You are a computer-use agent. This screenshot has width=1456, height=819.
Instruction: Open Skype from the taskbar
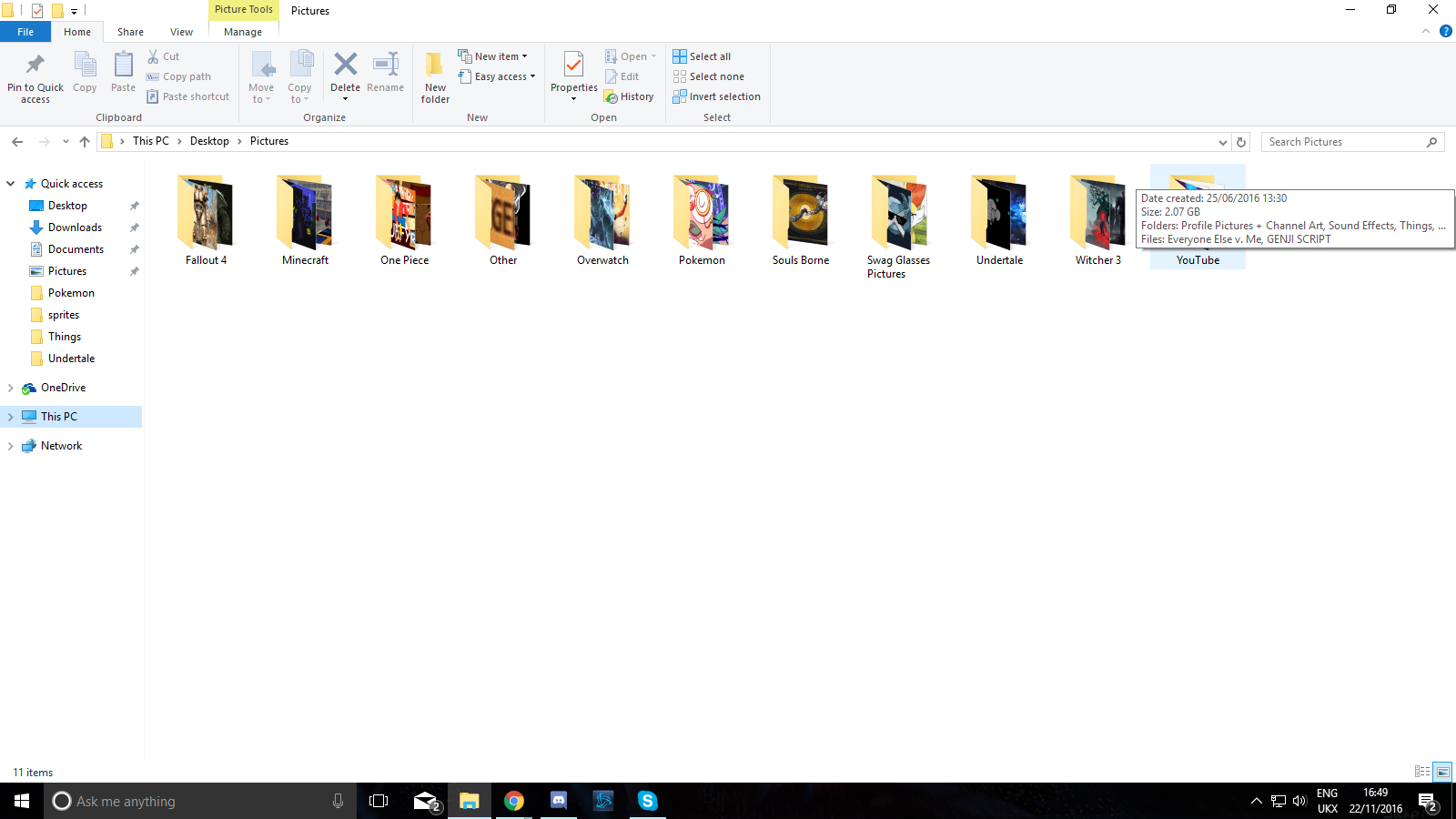pos(648,801)
